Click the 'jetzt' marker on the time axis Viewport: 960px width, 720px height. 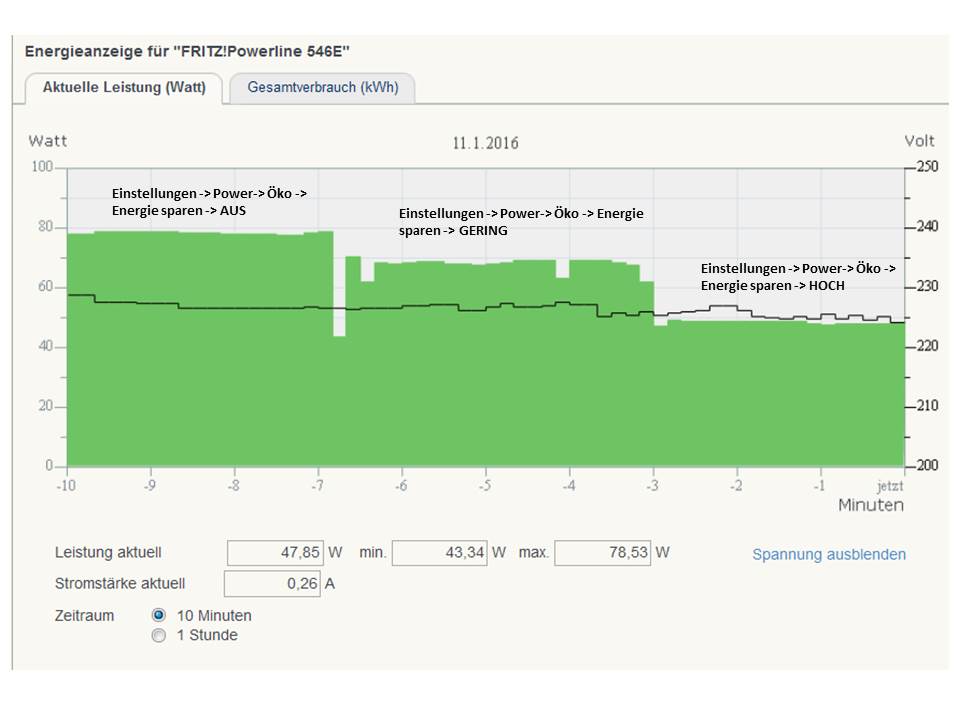click(889, 486)
